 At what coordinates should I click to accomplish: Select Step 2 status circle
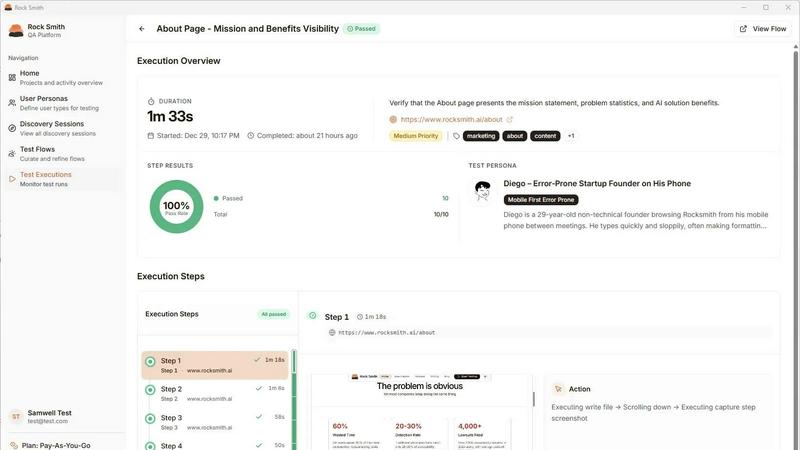[150, 390]
